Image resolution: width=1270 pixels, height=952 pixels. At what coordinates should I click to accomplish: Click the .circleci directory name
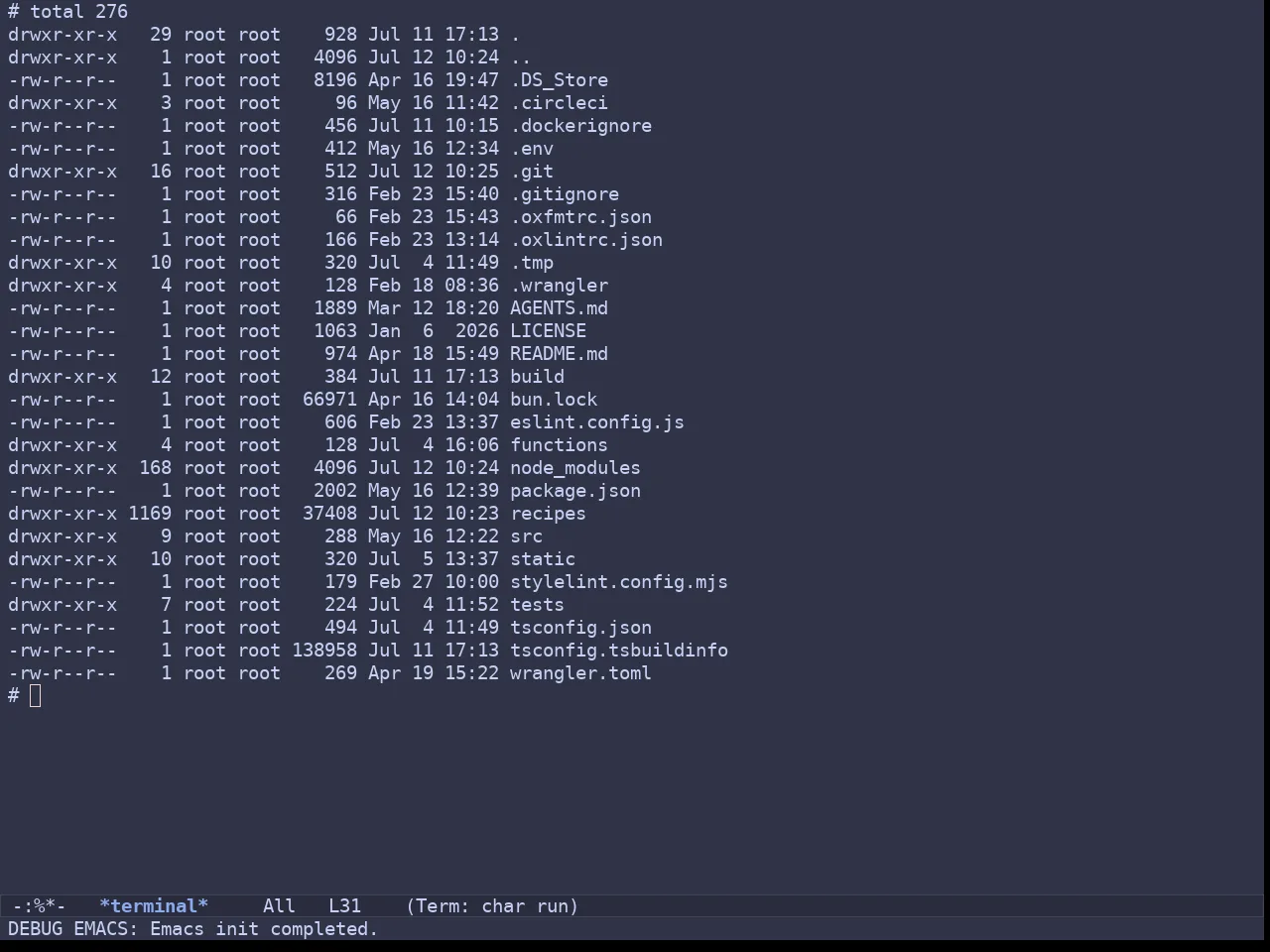click(x=559, y=102)
